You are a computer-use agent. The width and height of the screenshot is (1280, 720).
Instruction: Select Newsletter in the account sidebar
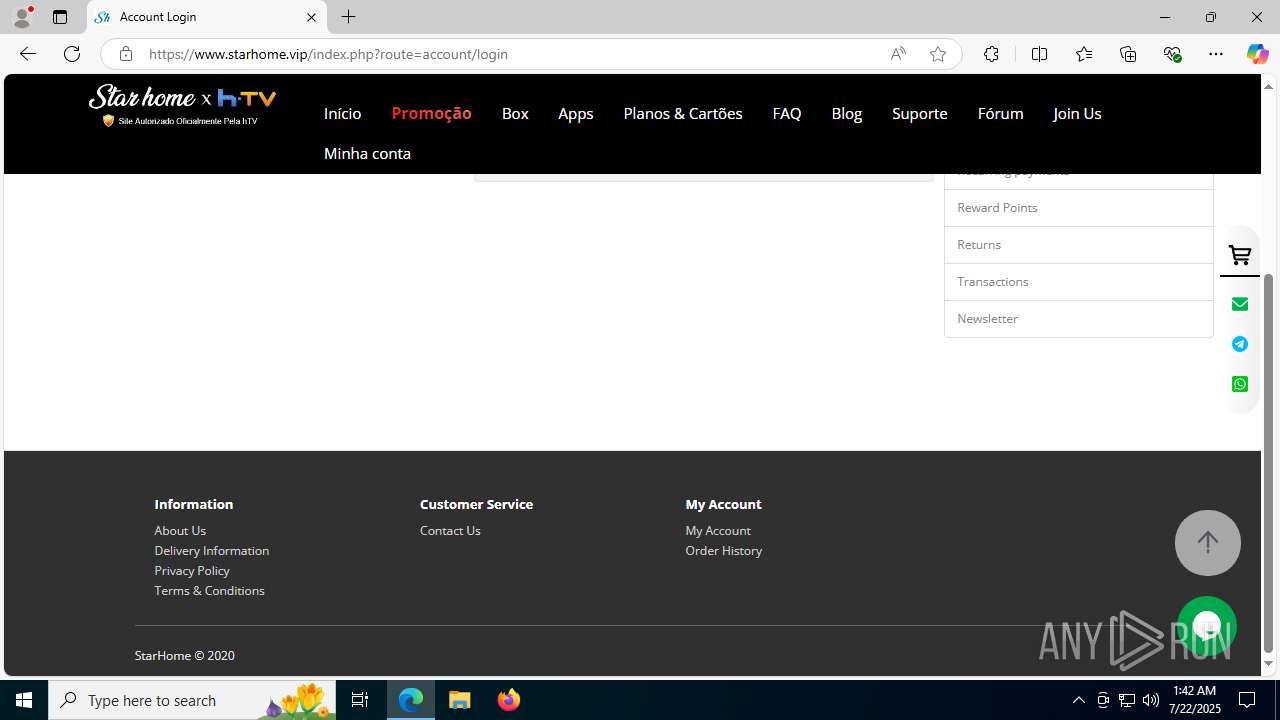[x=1079, y=319]
